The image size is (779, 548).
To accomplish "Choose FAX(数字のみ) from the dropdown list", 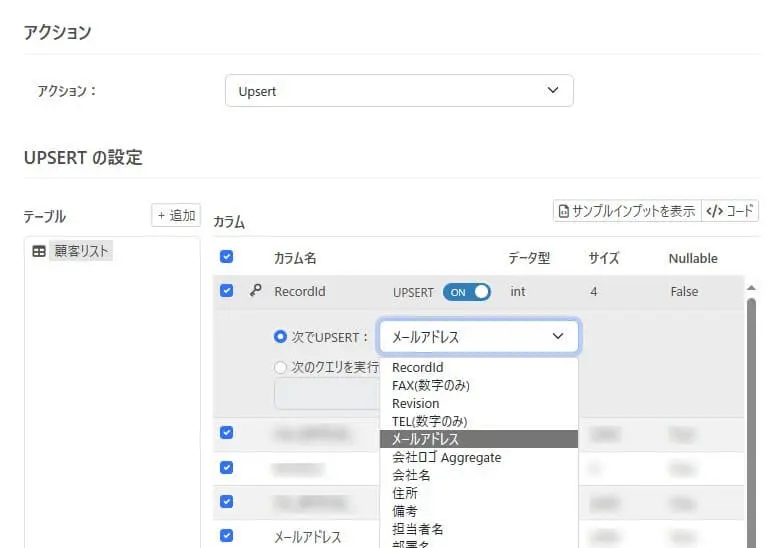I will [479, 386].
